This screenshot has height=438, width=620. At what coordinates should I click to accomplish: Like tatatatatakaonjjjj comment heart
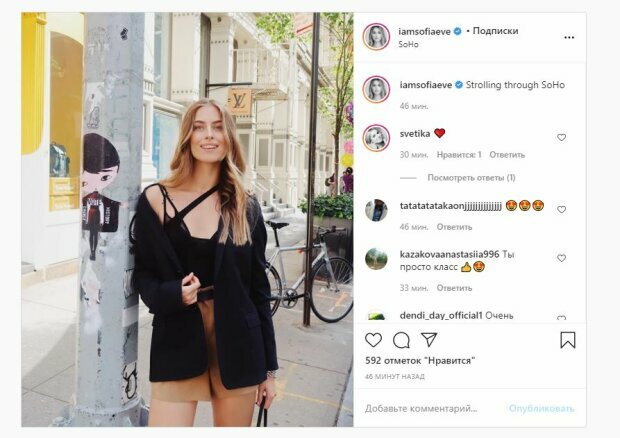[x=561, y=210]
